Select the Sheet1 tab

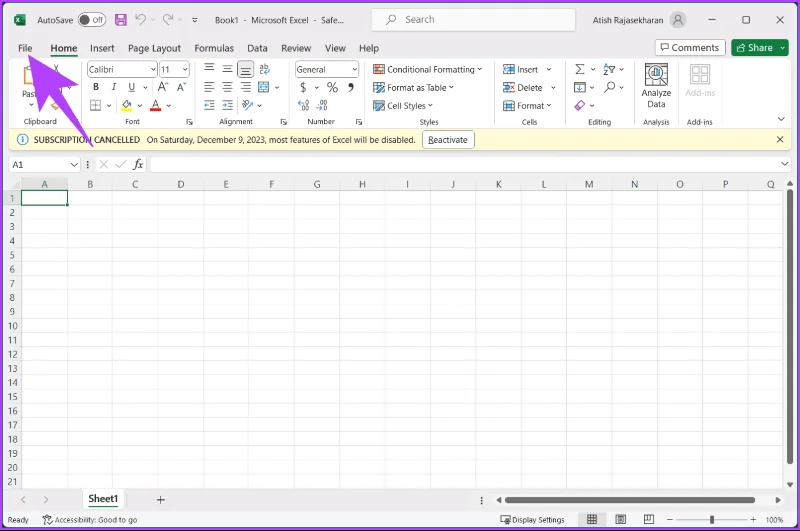(103, 499)
